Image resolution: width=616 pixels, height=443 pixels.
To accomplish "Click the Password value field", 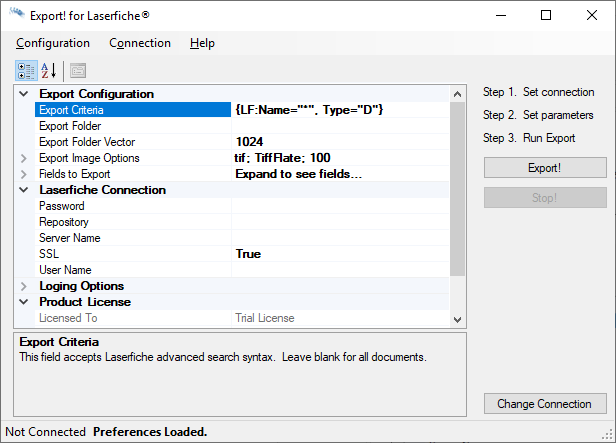I will click(340, 206).
